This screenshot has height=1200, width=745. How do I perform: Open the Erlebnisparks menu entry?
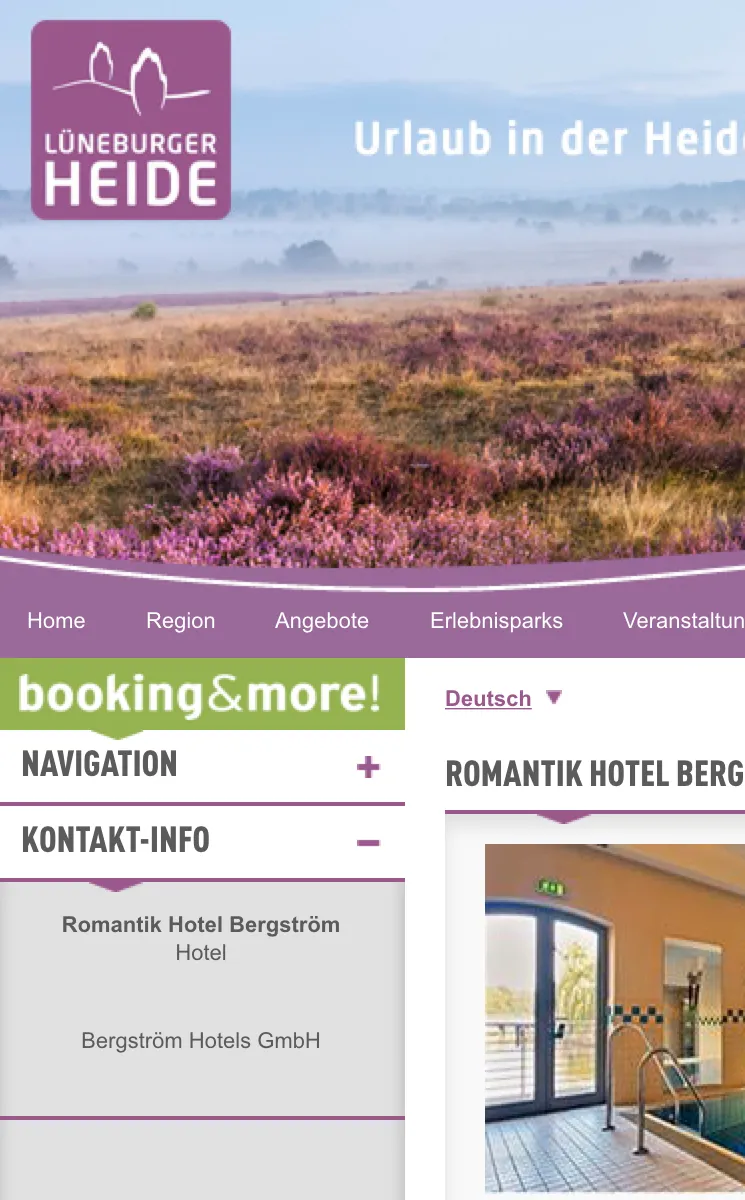[497, 621]
